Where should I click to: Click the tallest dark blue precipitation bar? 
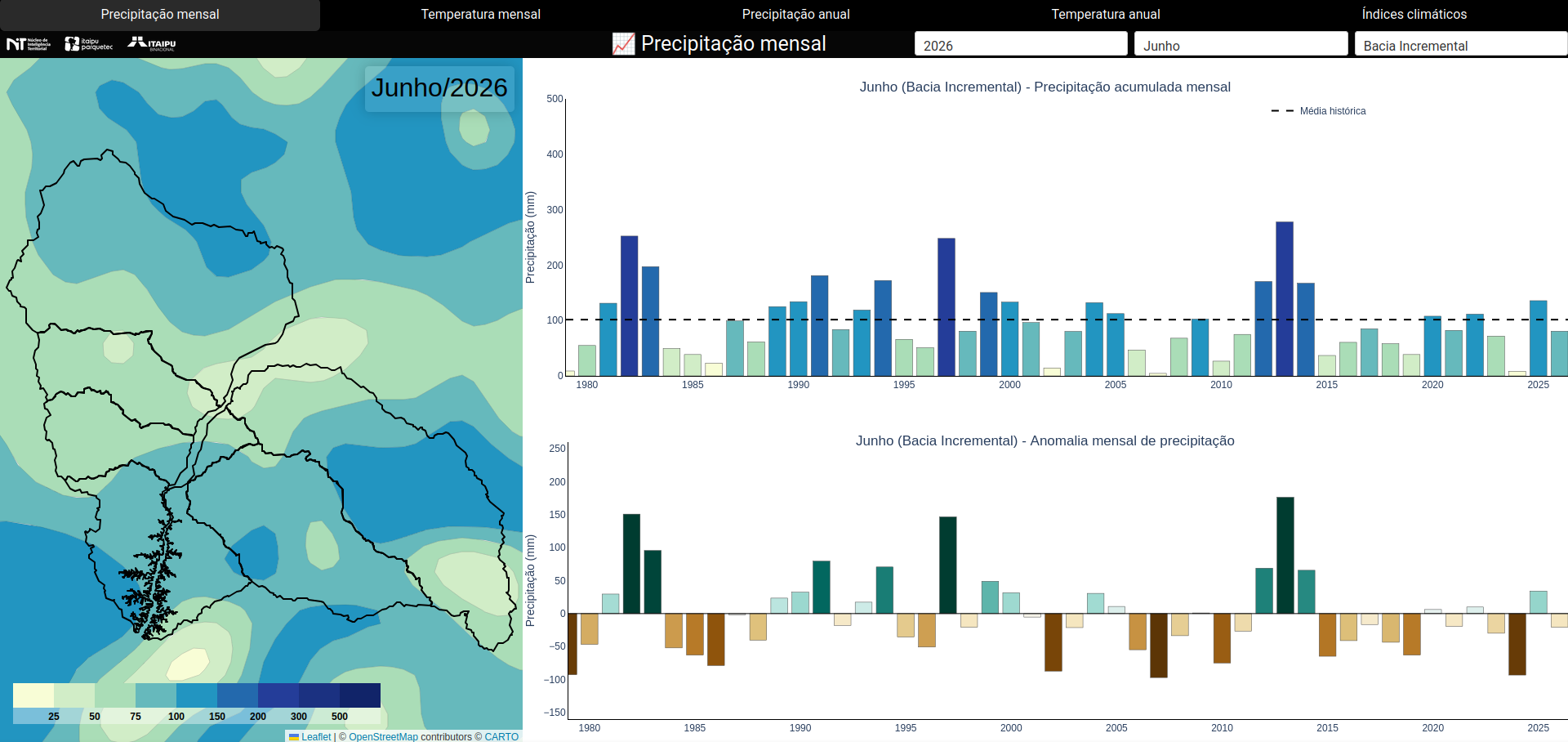[1285, 299]
